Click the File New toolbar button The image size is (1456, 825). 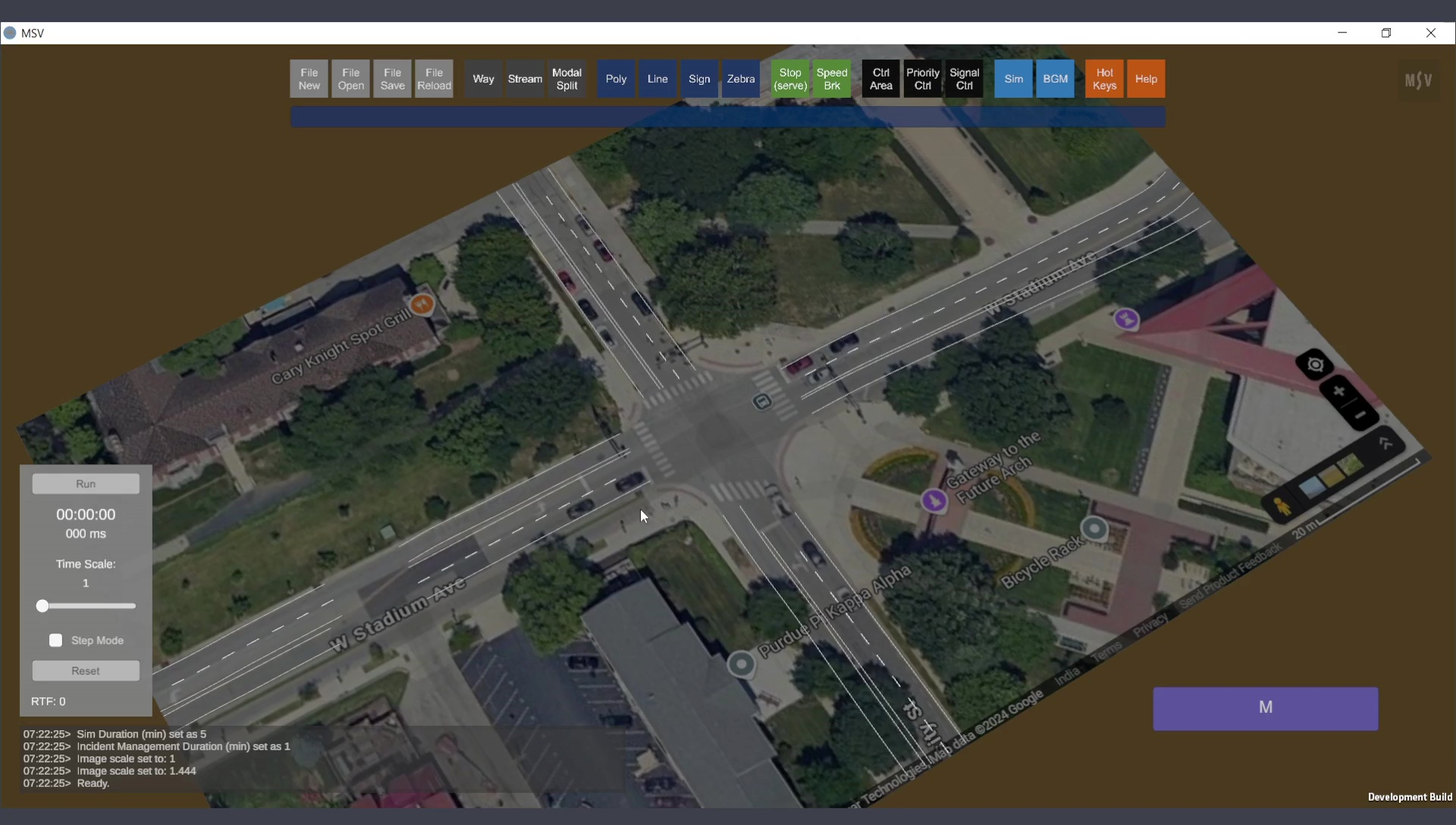[309, 79]
